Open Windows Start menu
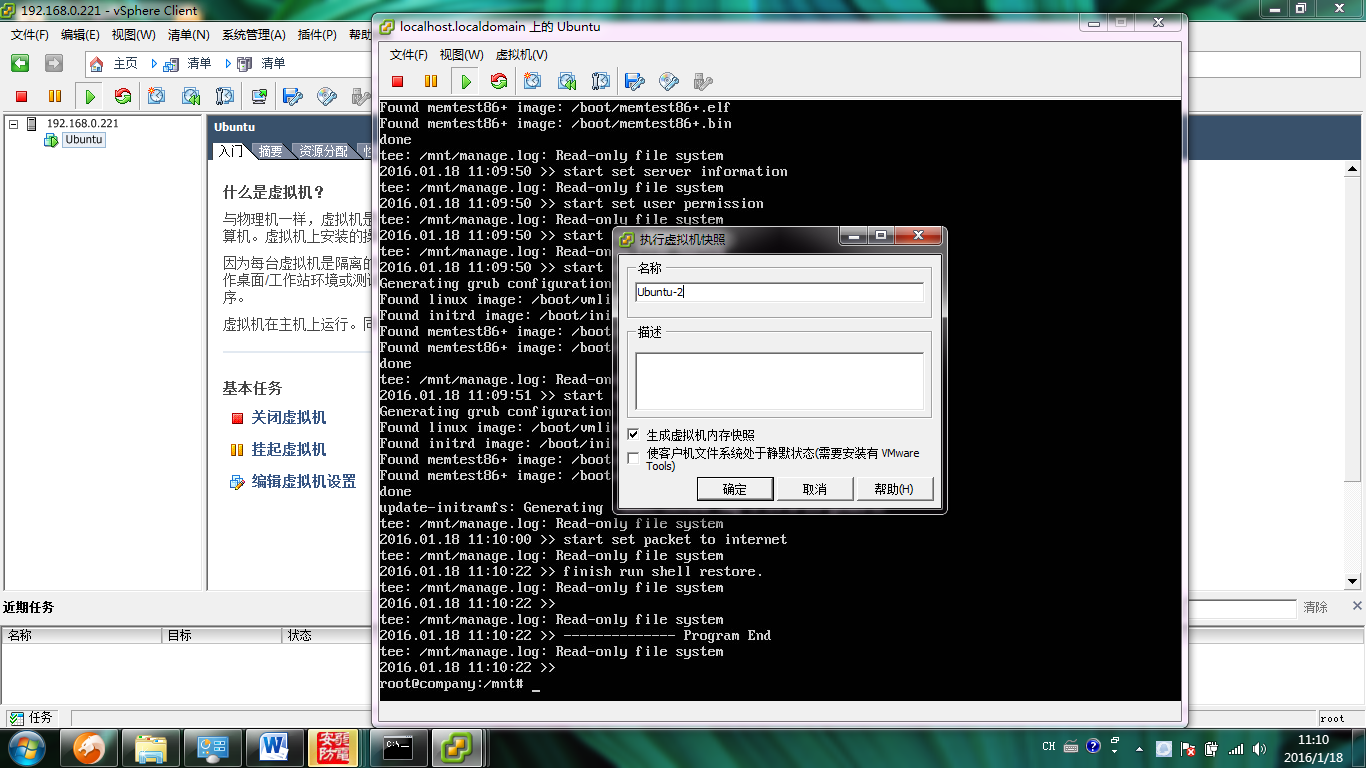 tap(26, 747)
